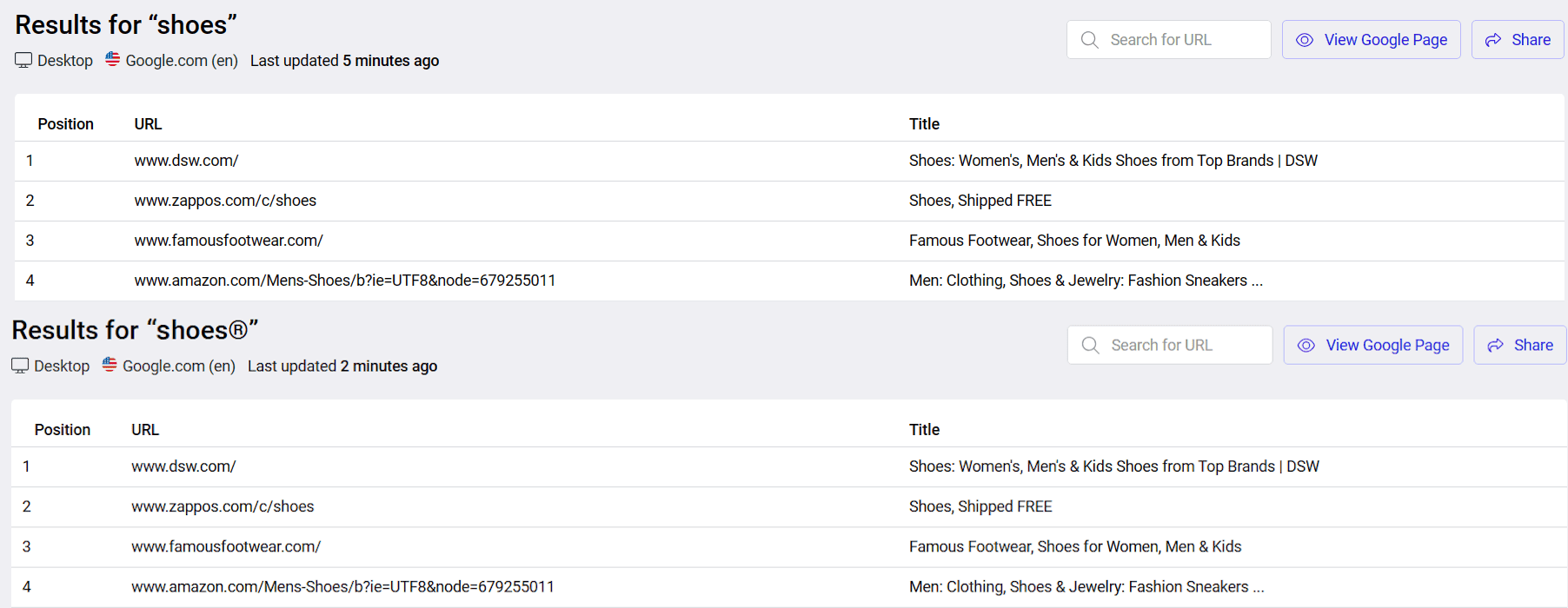The height and width of the screenshot is (608, 1568).
Task: Click the Google.com (en) label under "shoes®"
Action: pos(179,367)
